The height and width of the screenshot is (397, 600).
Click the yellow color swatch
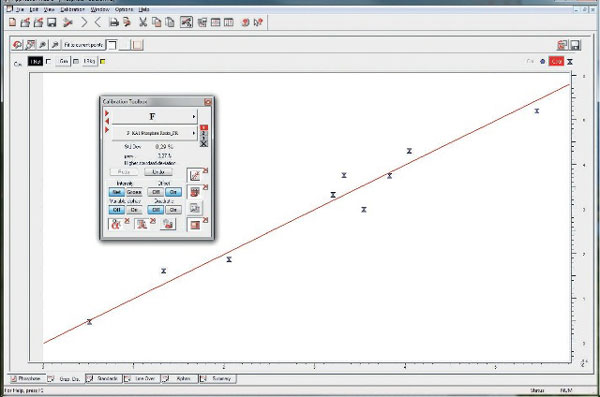(103, 61)
